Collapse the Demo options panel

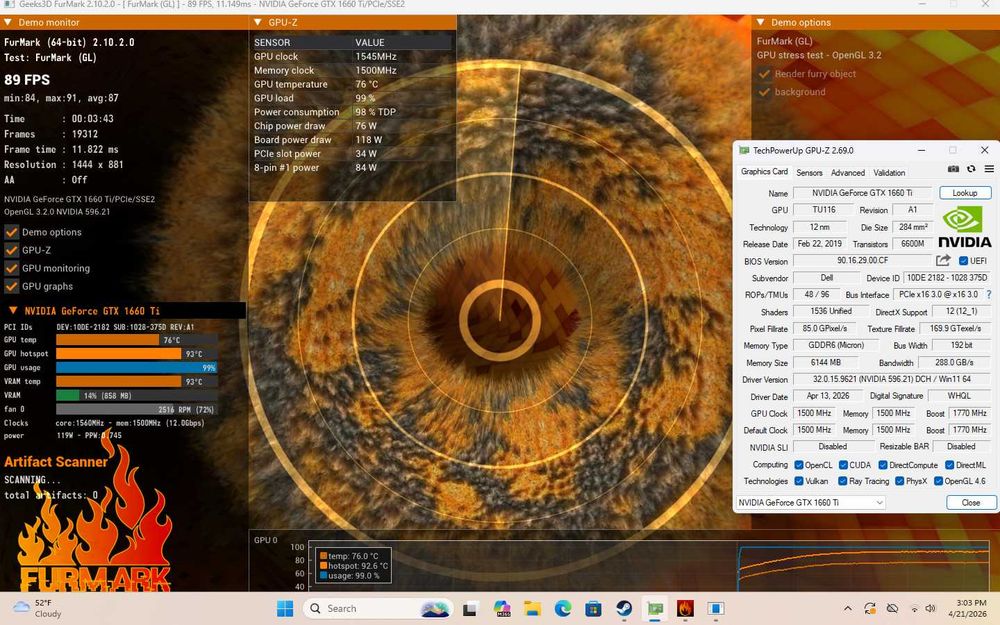coord(760,22)
